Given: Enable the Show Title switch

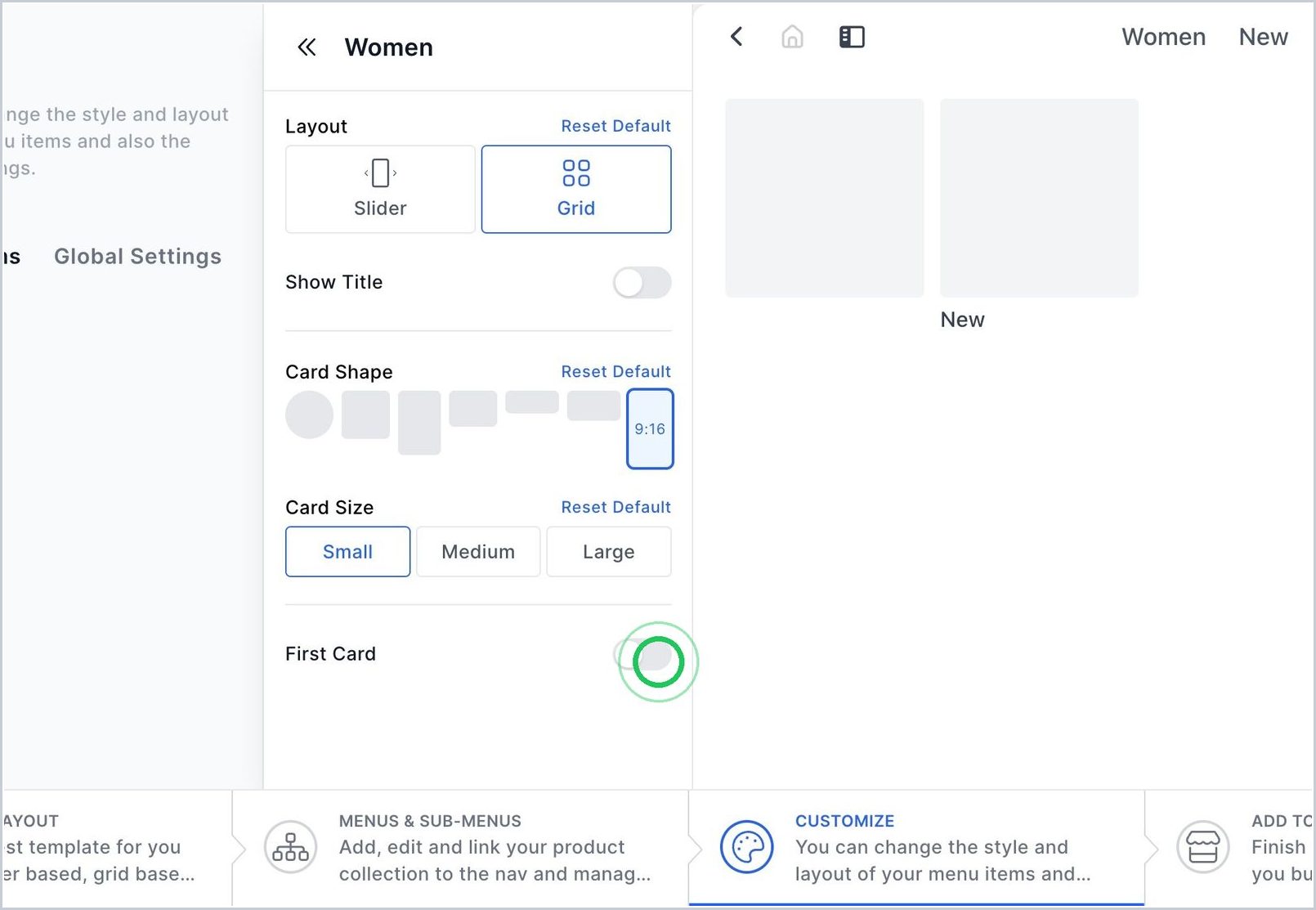Looking at the screenshot, I should [642, 283].
